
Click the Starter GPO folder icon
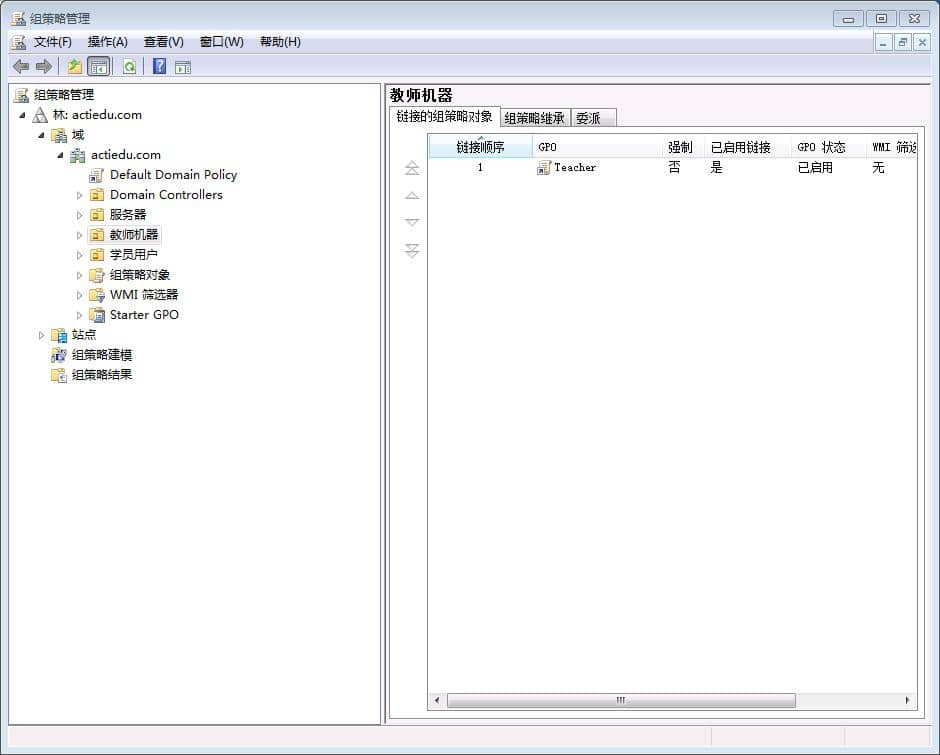pos(97,315)
